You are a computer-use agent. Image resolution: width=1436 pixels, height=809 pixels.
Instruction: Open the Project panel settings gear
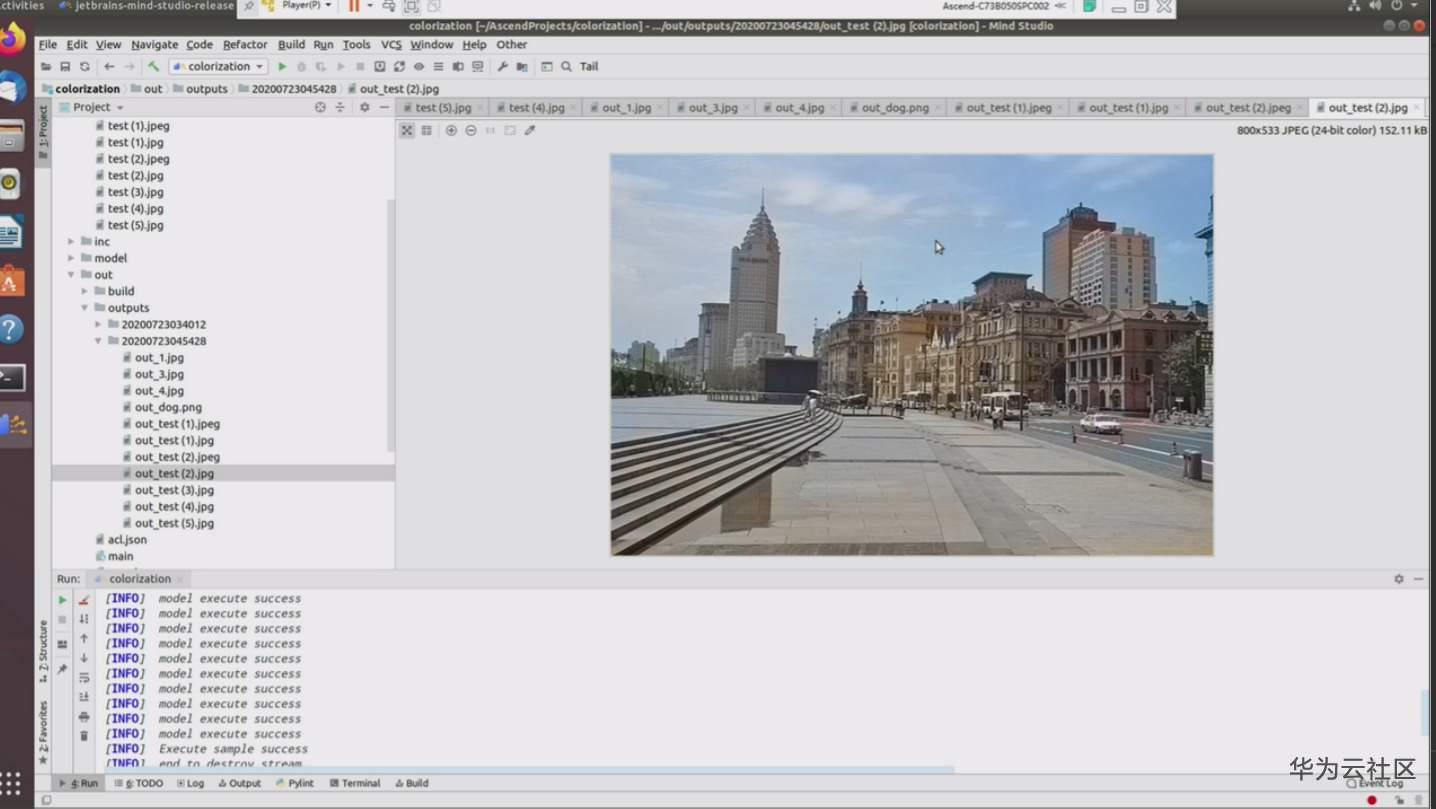tap(364, 107)
